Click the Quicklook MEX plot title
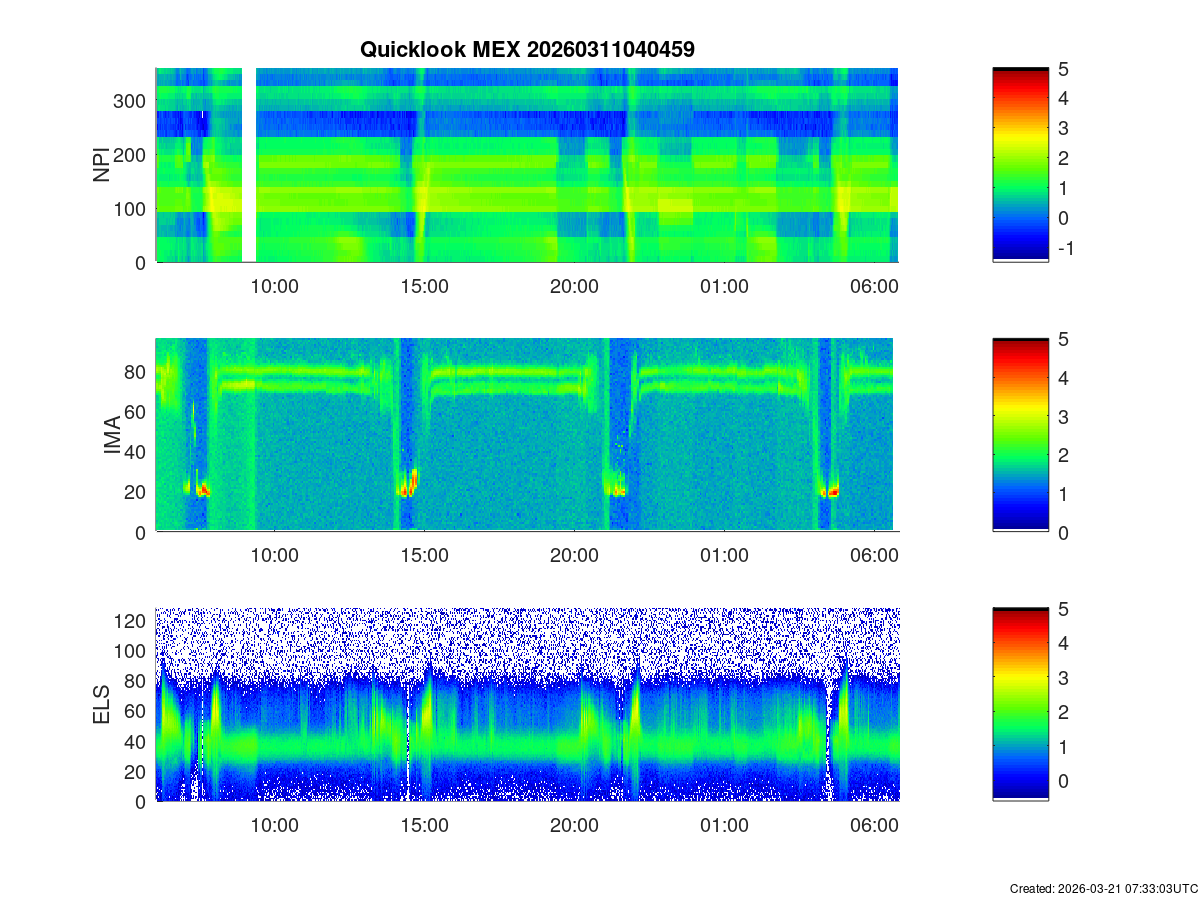The image size is (1200, 900). (x=527, y=48)
